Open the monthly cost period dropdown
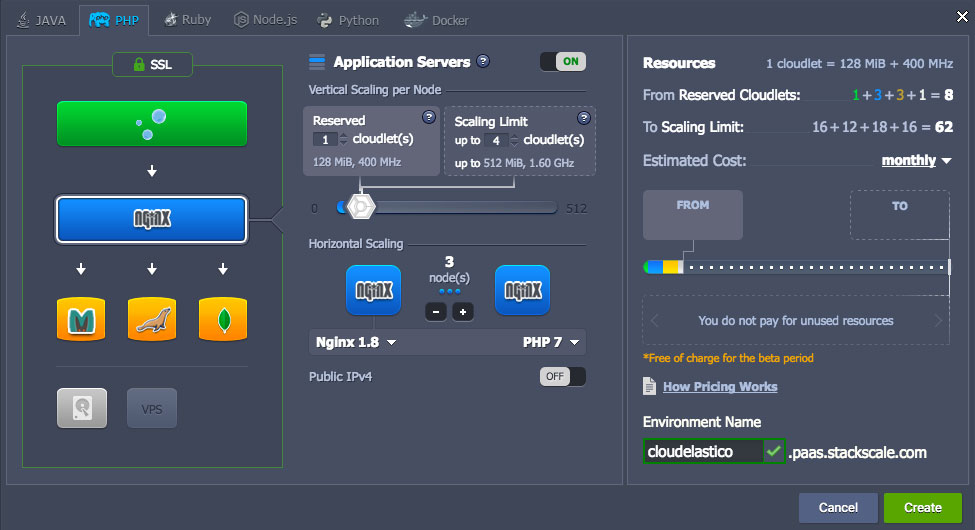The image size is (975, 530). point(917,160)
